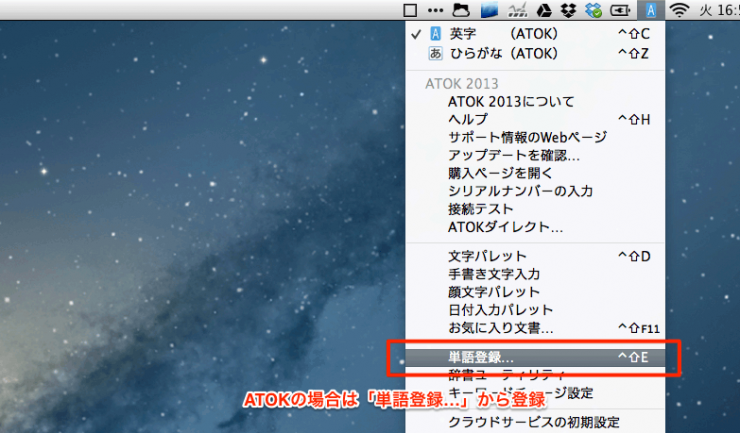Open the Wi-Fi status menu
The width and height of the screenshot is (740, 433).
point(679,10)
